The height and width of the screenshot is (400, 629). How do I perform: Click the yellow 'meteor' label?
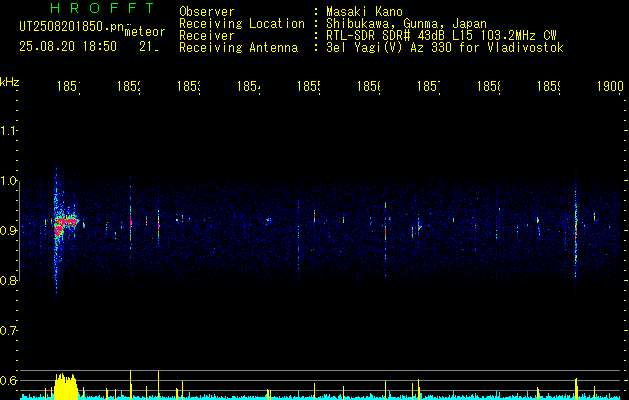145,32
